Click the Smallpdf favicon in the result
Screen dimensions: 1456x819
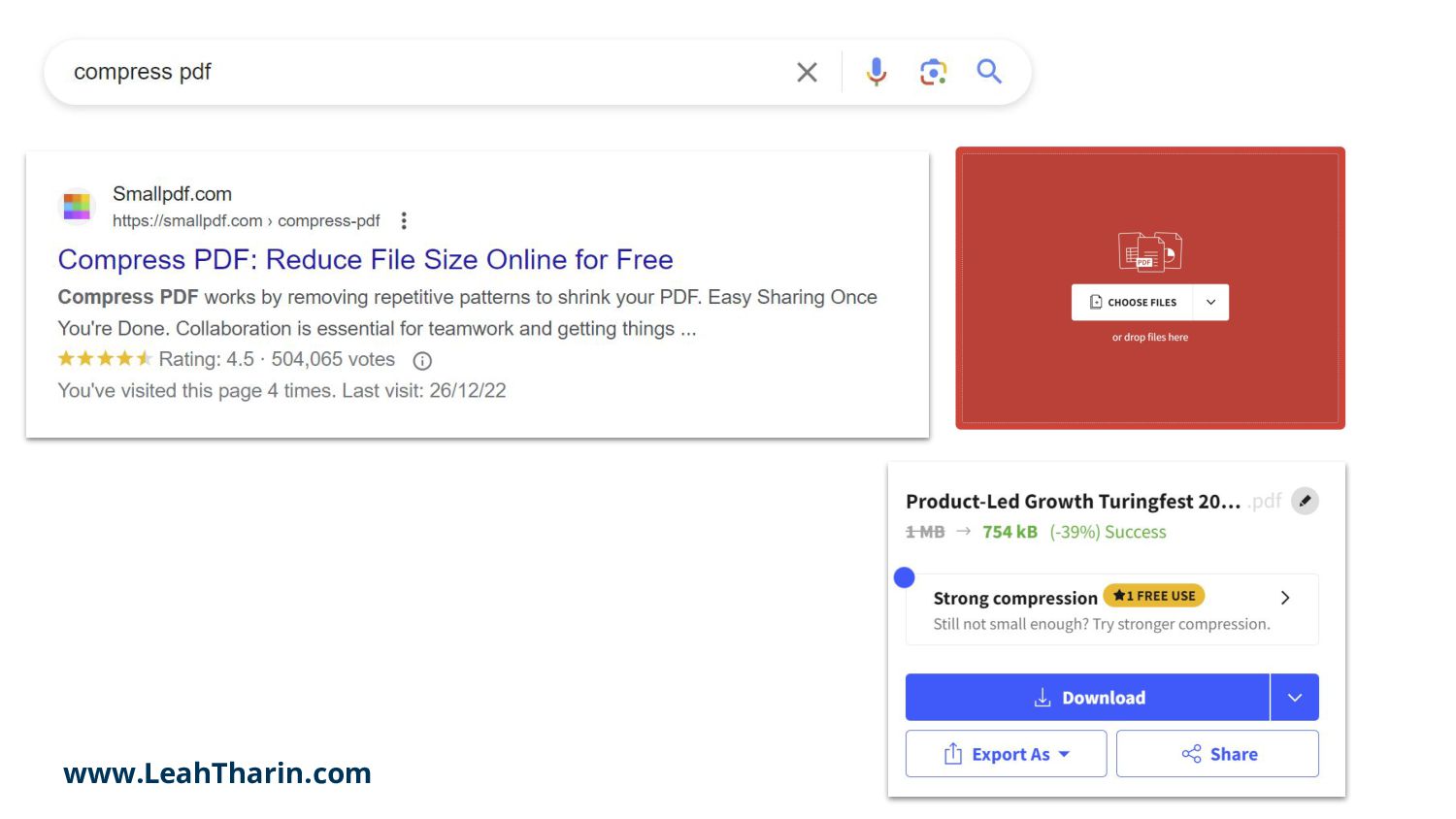pos(77,206)
